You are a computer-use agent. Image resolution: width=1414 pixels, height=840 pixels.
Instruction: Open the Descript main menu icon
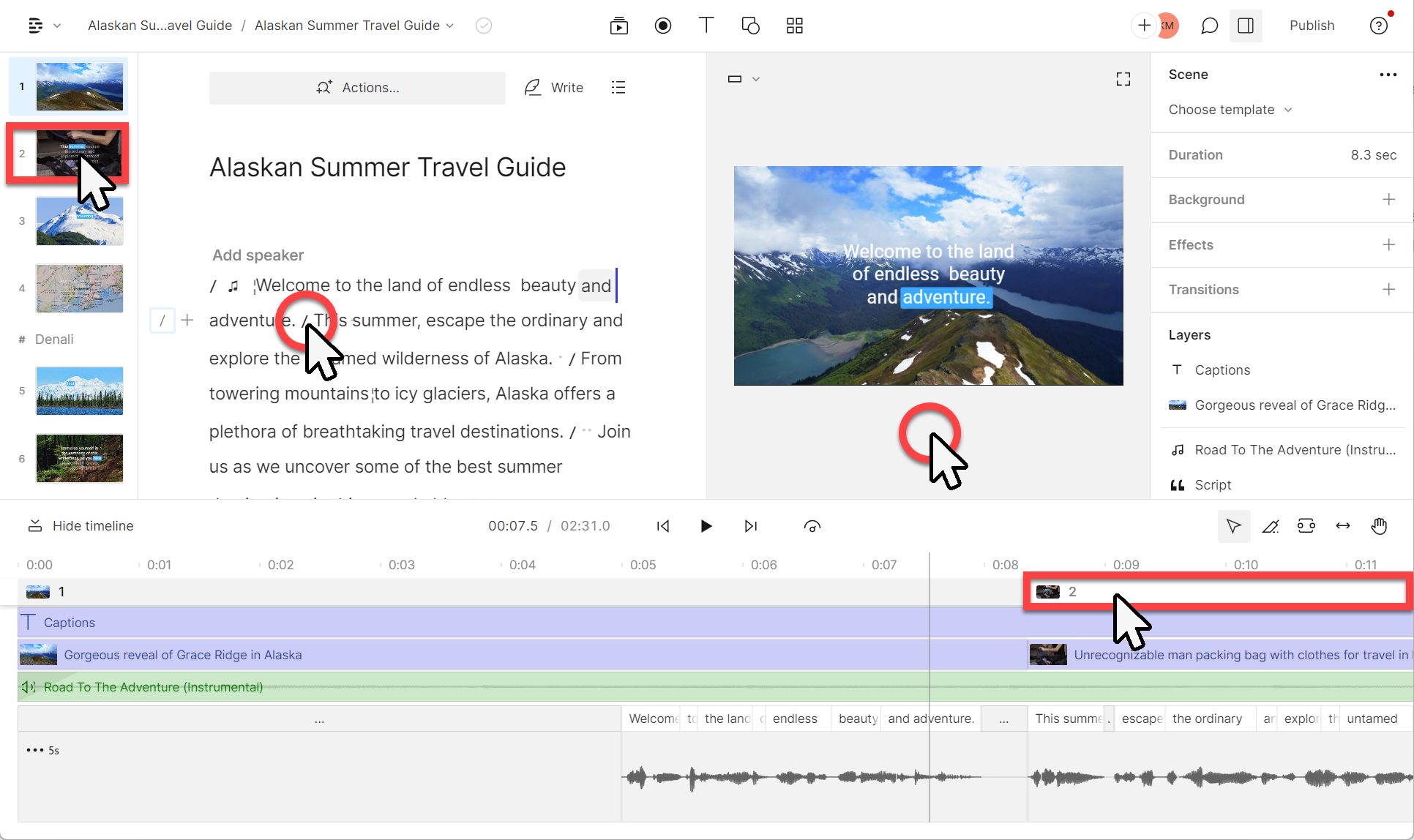pos(35,26)
